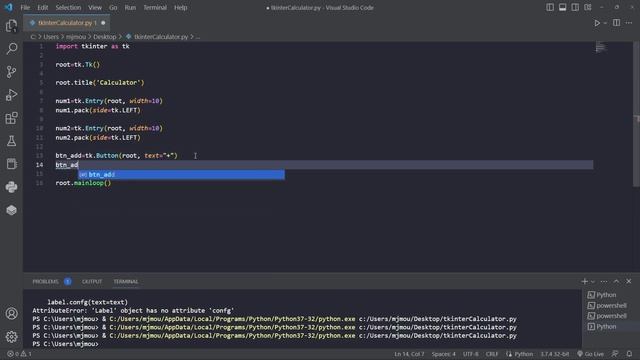Viewport: 640px width, 360px height.
Task: Click line 1 import tkinter code
Action: tap(92, 46)
